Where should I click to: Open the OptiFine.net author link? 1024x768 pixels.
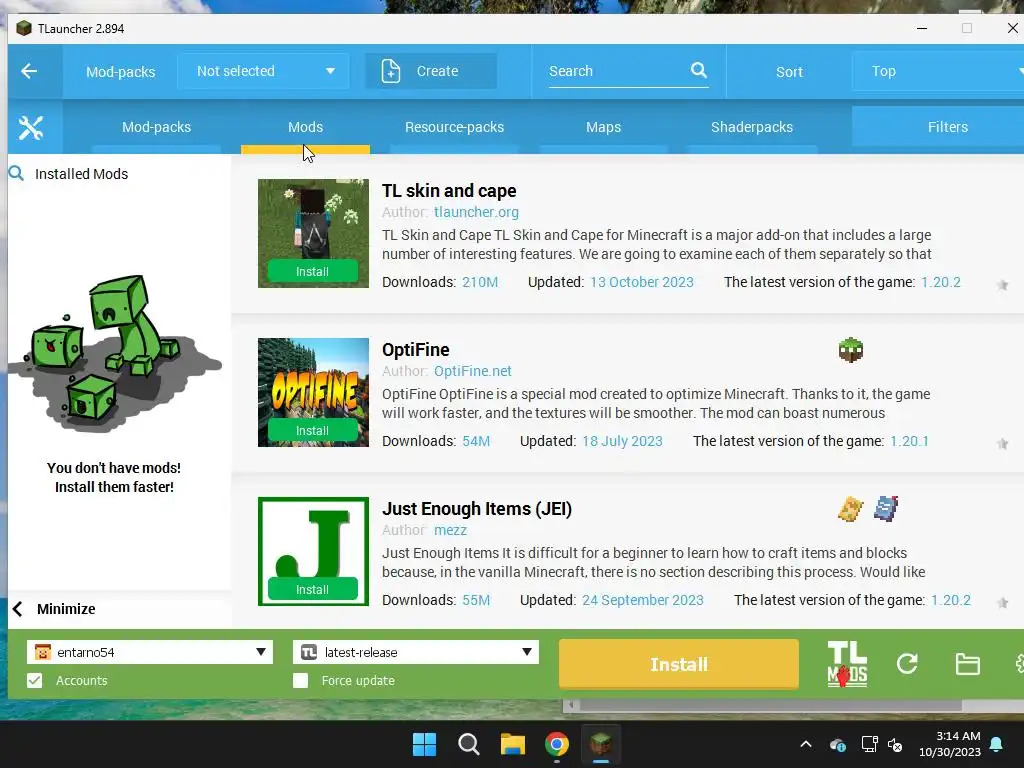[472, 371]
